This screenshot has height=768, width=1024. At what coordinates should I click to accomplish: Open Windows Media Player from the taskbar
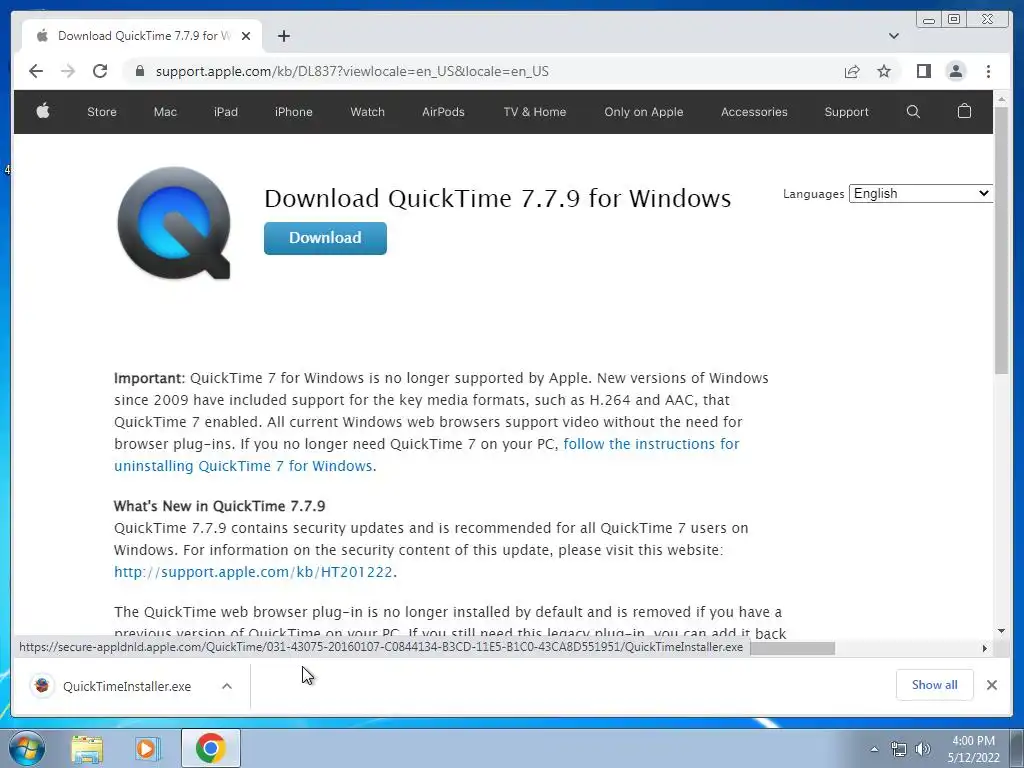[x=148, y=748]
